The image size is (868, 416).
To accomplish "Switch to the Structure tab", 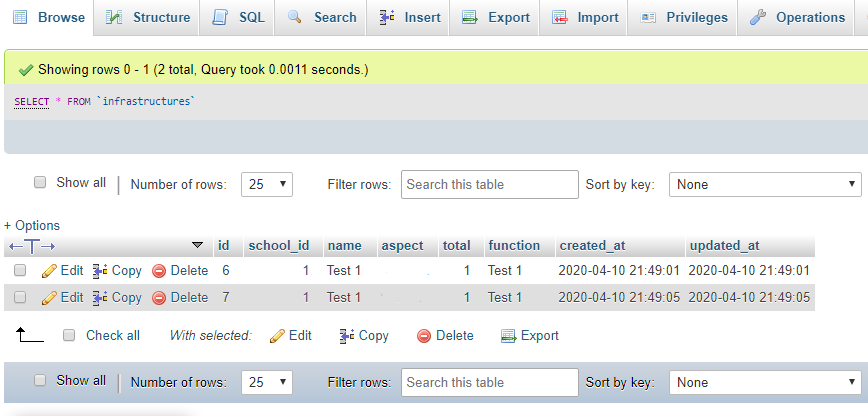I will pos(147,18).
